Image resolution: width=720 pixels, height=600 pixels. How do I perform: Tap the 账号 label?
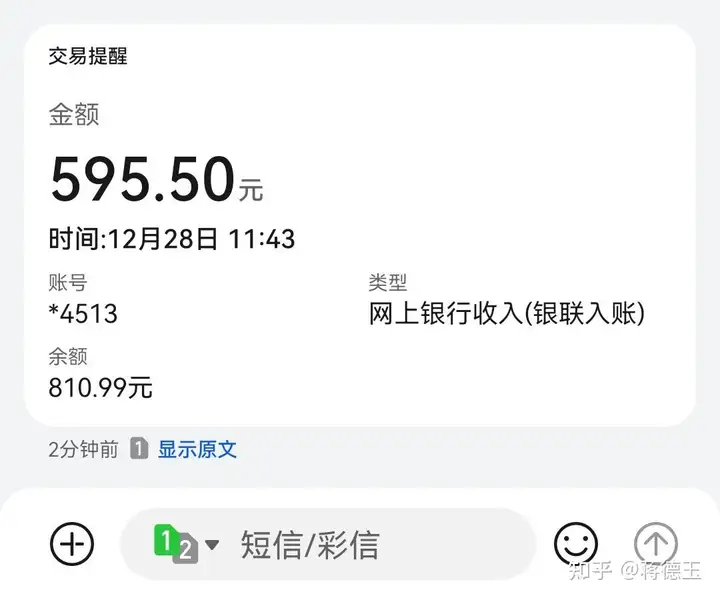point(68,283)
